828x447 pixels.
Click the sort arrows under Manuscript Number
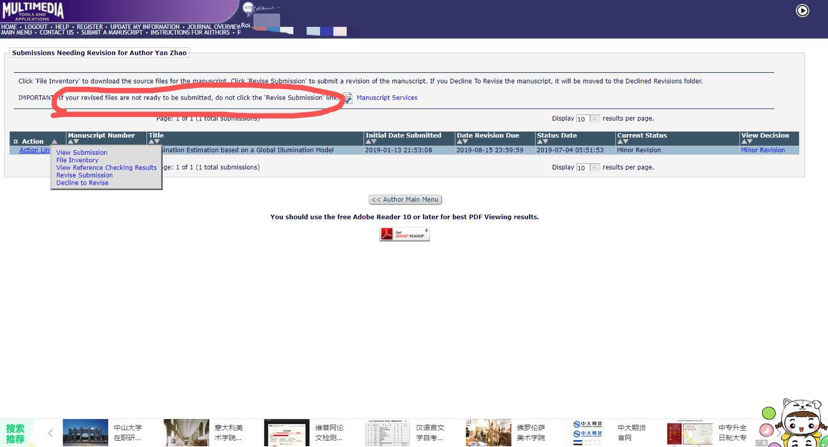coord(74,142)
